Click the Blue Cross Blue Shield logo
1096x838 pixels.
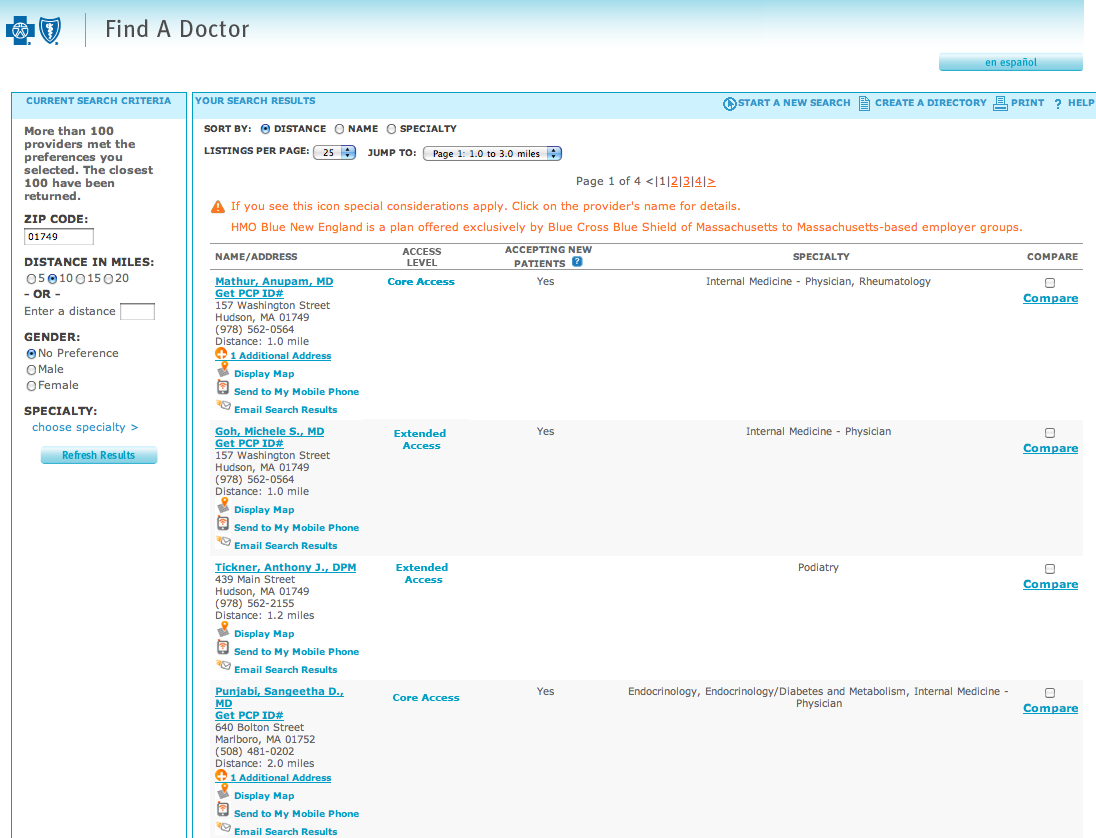[x=34, y=30]
